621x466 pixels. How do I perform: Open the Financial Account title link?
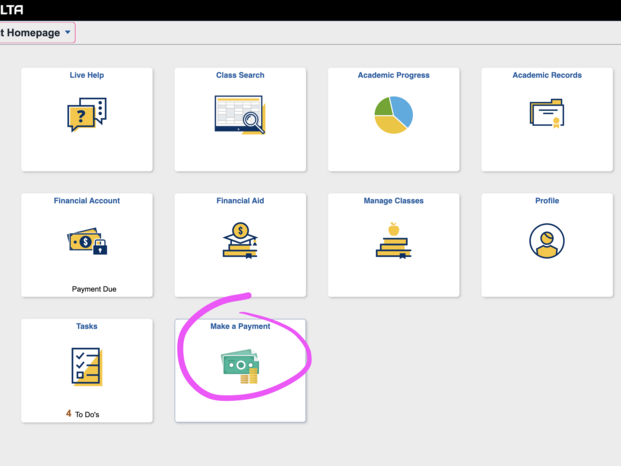tap(87, 201)
